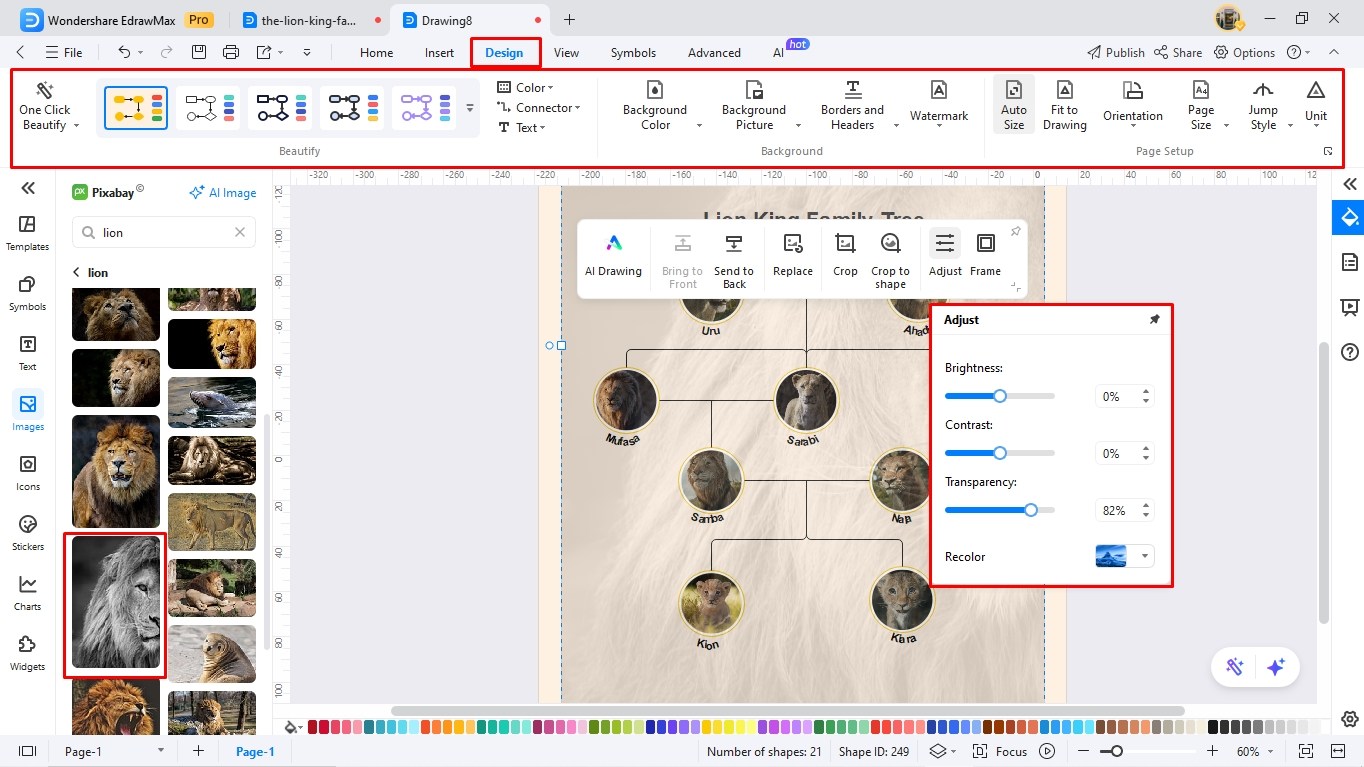Open Page Size menu
1364x767 pixels.
pos(1201,106)
